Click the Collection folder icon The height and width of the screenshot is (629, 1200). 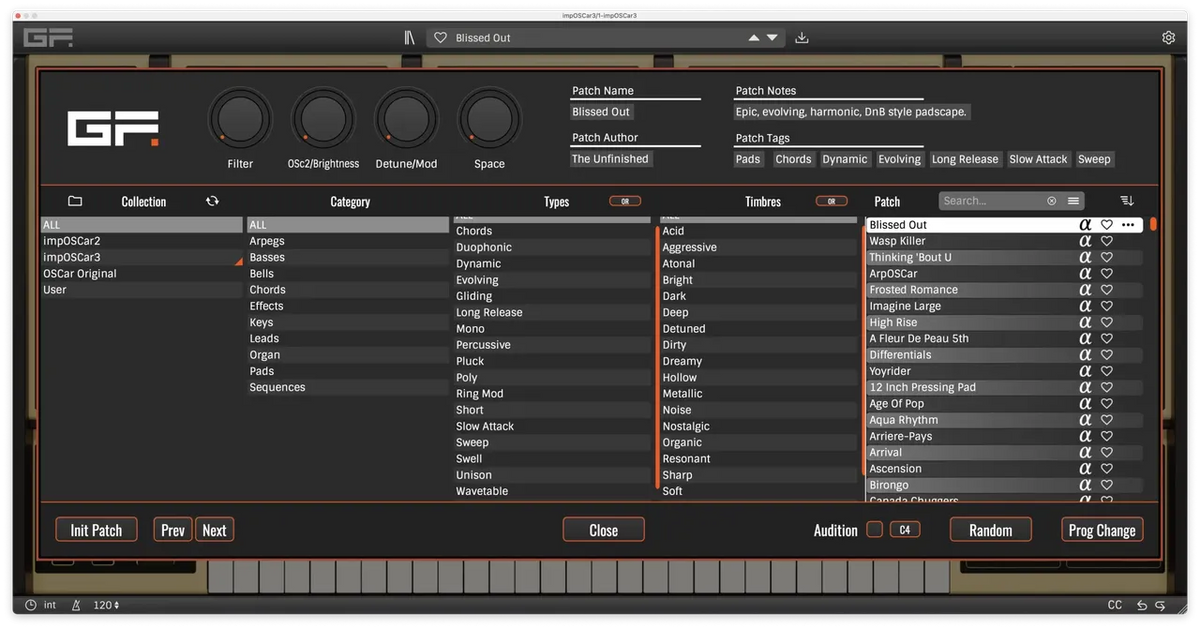[x=75, y=201]
